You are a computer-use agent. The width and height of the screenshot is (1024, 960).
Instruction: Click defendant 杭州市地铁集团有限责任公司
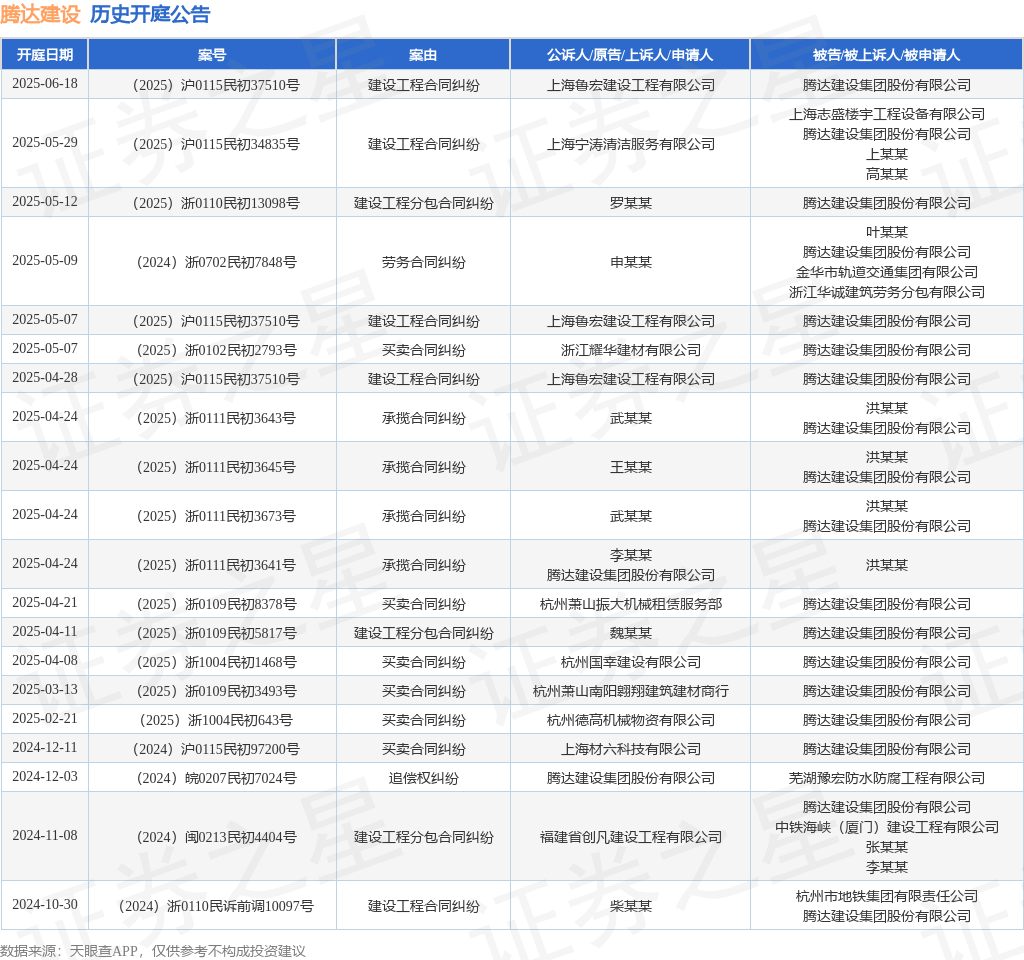tap(887, 896)
